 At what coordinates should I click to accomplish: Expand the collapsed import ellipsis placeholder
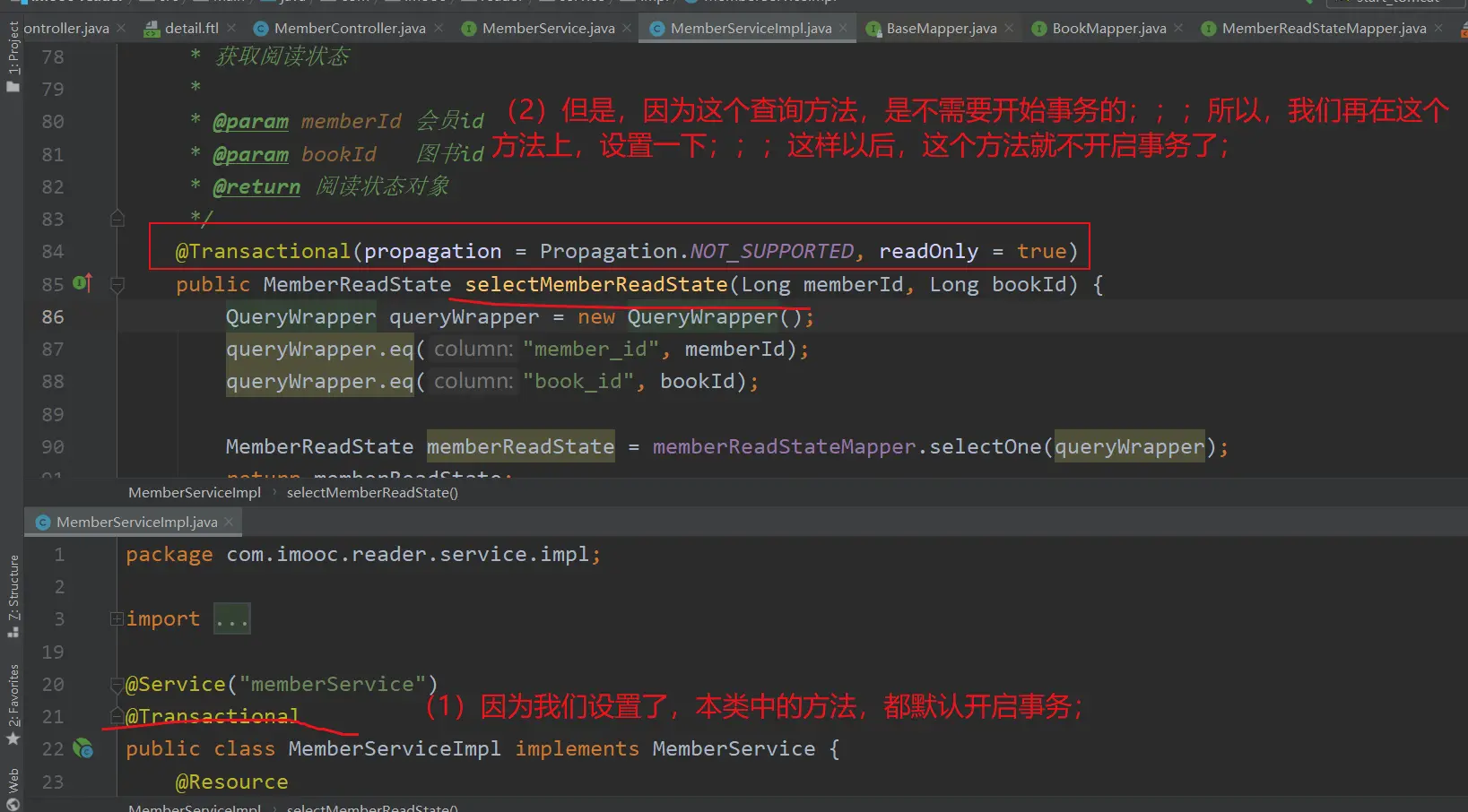click(x=231, y=619)
